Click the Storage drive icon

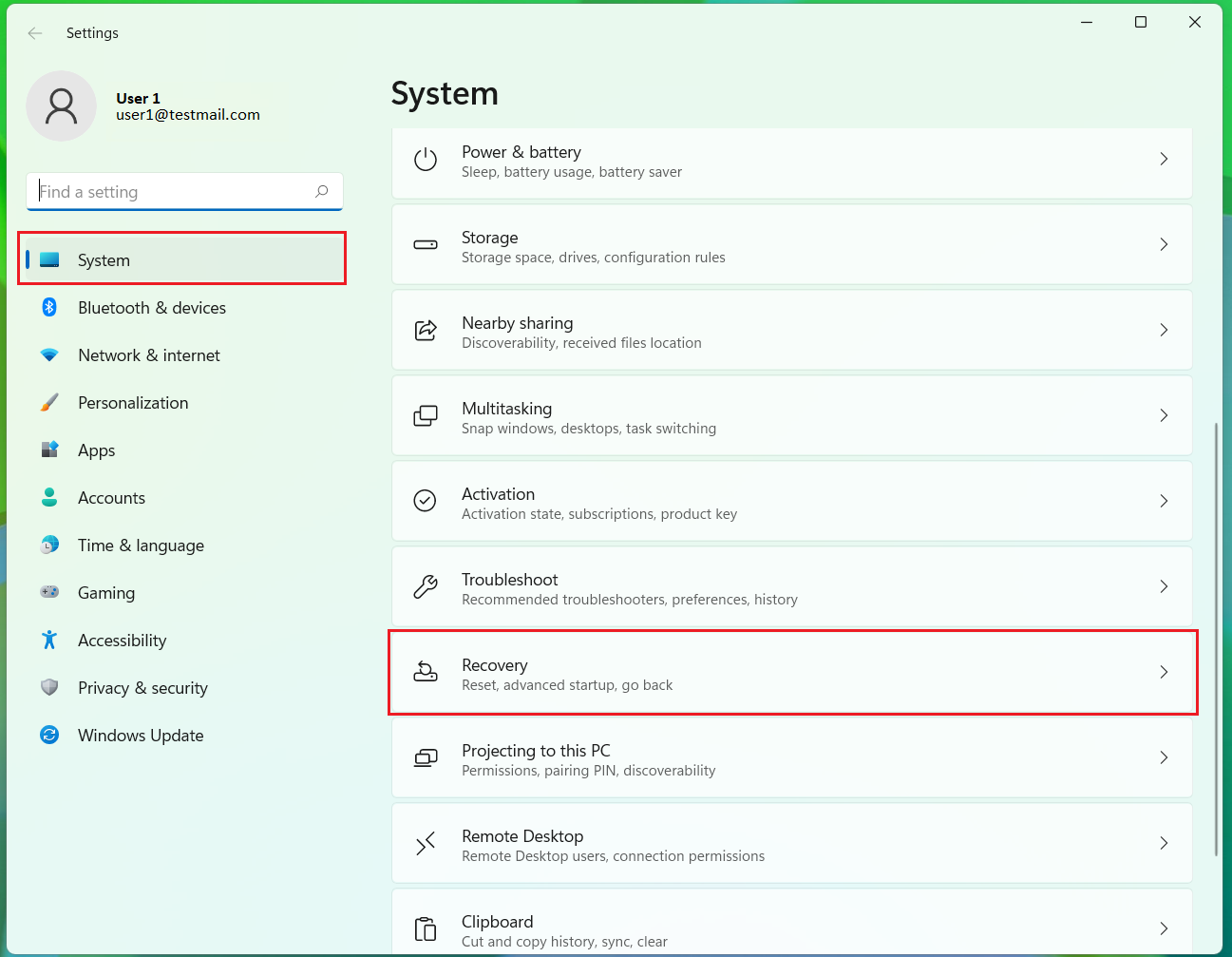pos(426,244)
